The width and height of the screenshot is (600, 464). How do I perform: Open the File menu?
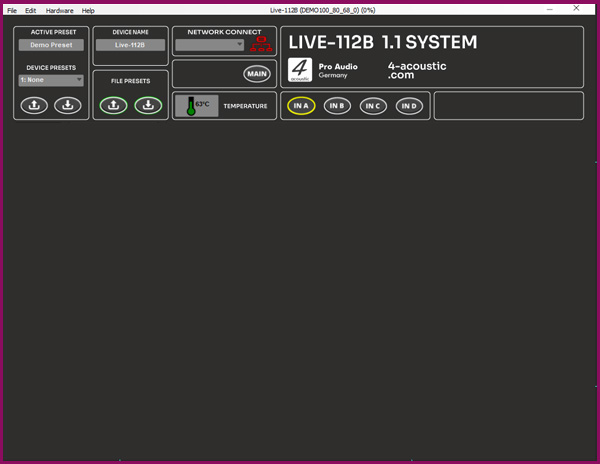12,10
